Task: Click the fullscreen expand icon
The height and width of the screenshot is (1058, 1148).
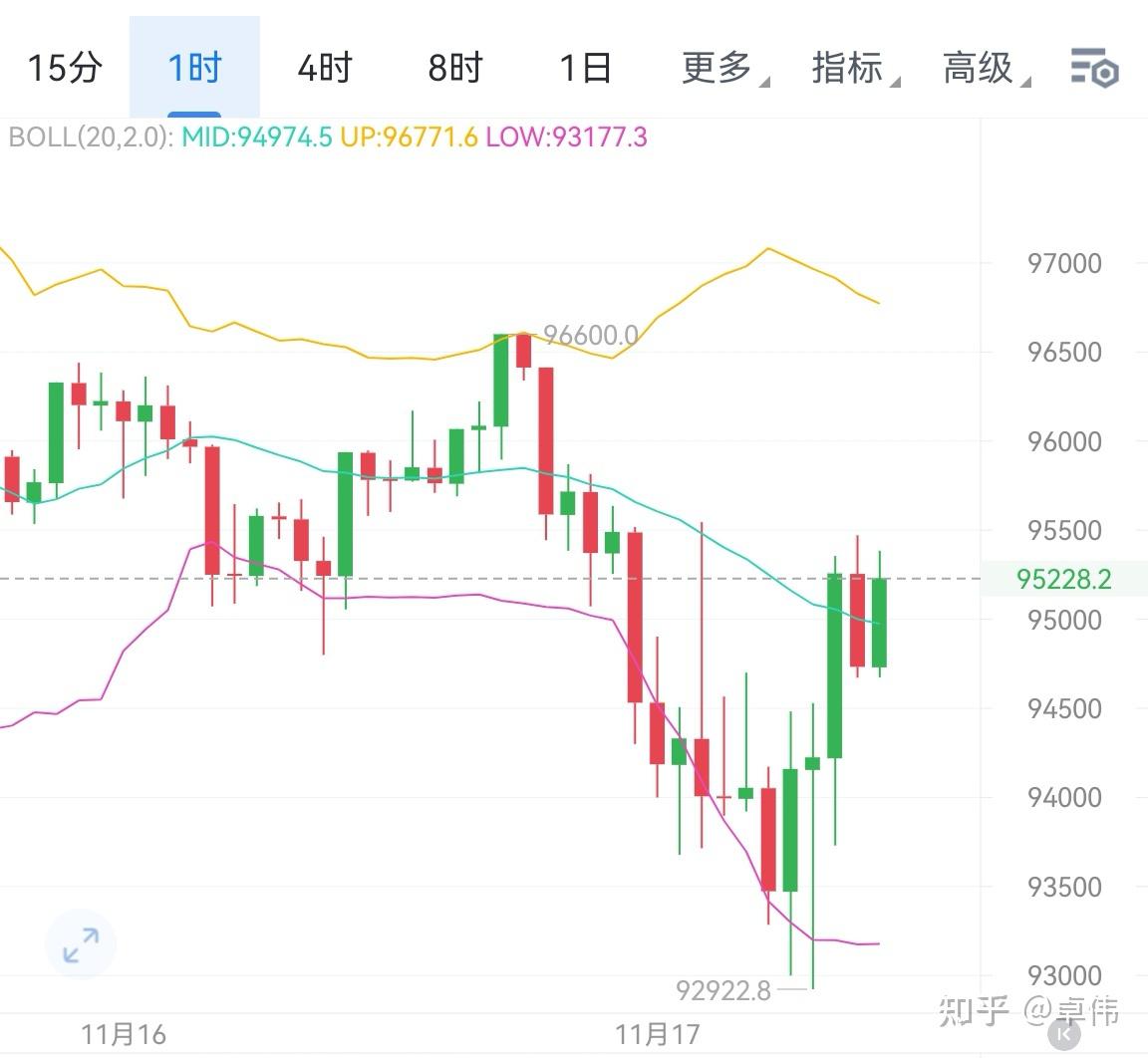Action: click(80, 944)
